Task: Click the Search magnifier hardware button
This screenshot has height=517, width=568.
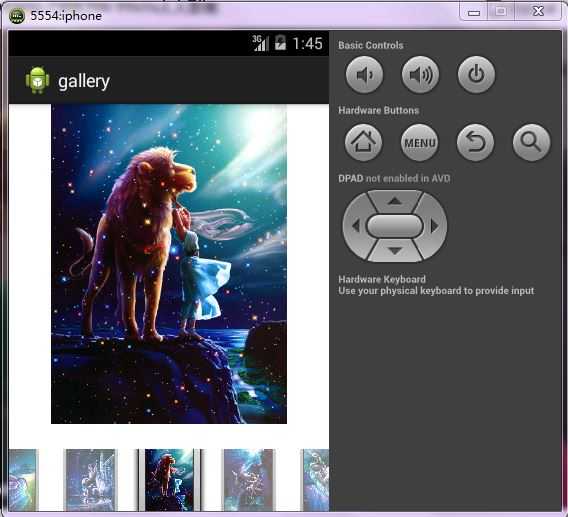Action: tap(531, 142)
